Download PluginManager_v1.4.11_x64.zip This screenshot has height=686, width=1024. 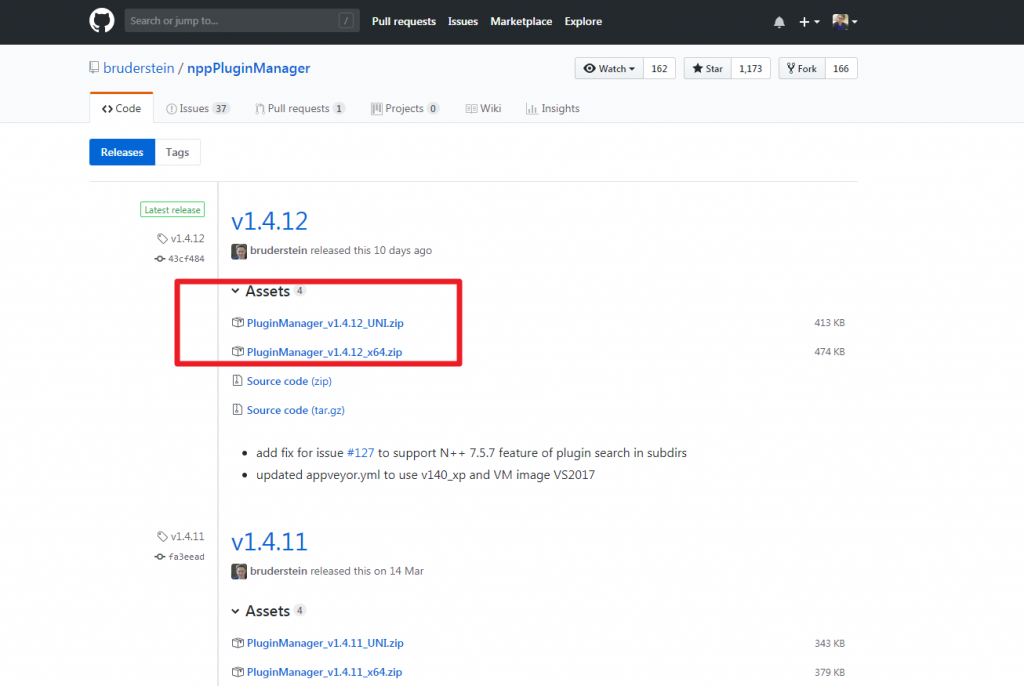click(x=325, y=672)
